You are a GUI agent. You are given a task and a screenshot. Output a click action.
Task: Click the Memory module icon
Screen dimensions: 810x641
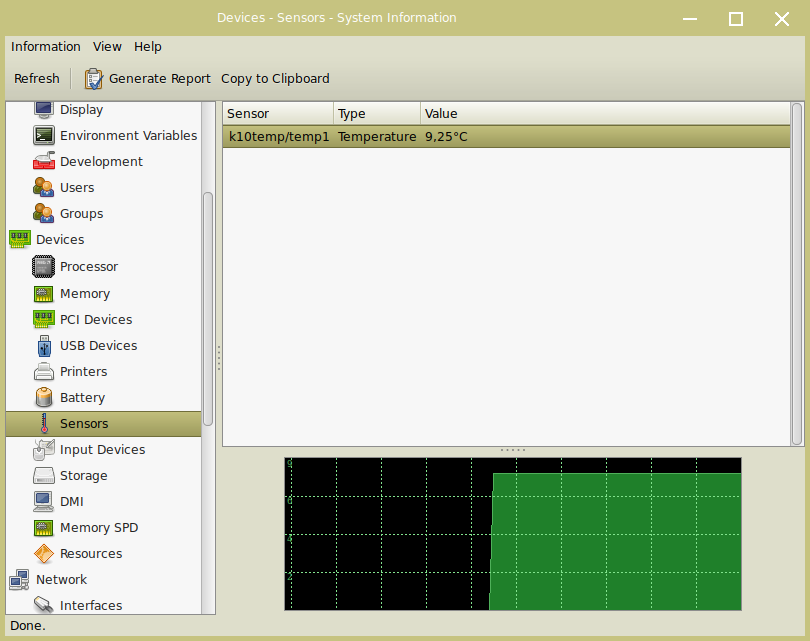pyautogui.click(x=43, y=293)
